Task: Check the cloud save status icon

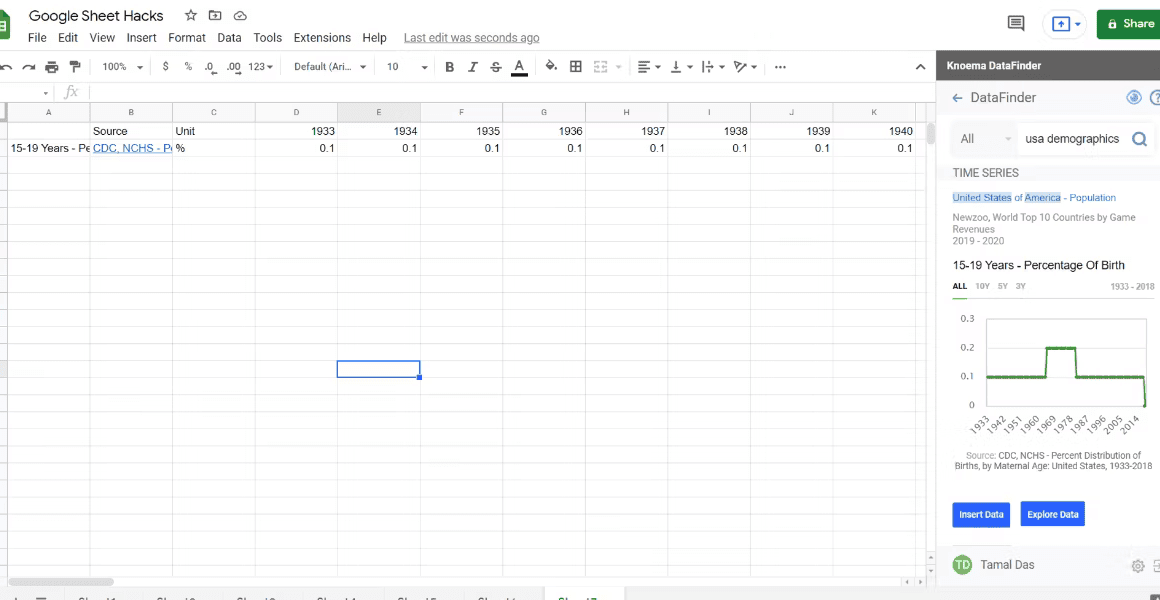Action: click(240, 16)
